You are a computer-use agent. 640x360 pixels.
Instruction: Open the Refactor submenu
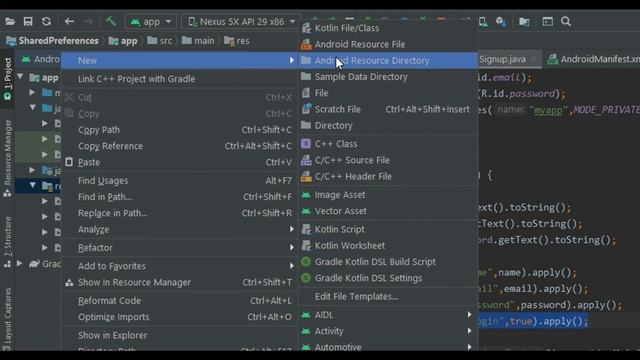(x=180, y=248)
